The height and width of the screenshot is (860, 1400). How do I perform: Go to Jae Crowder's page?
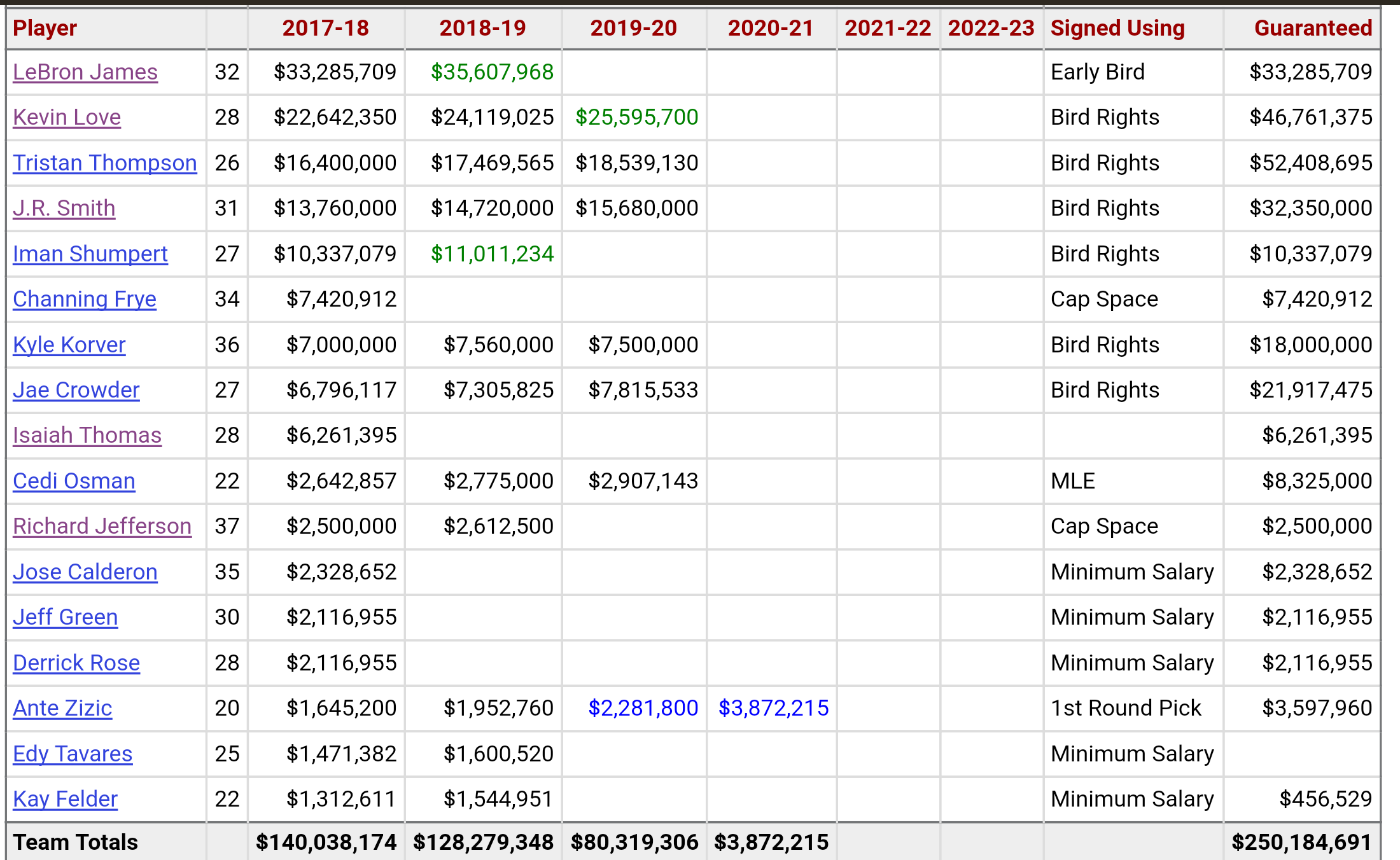click(76, 390)
